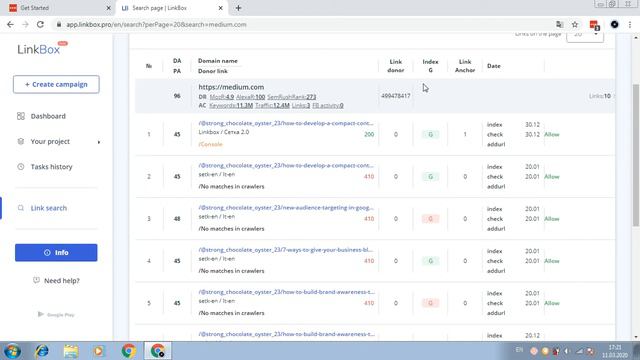Launch Internet Explorer from taskbar

(42, 351)
